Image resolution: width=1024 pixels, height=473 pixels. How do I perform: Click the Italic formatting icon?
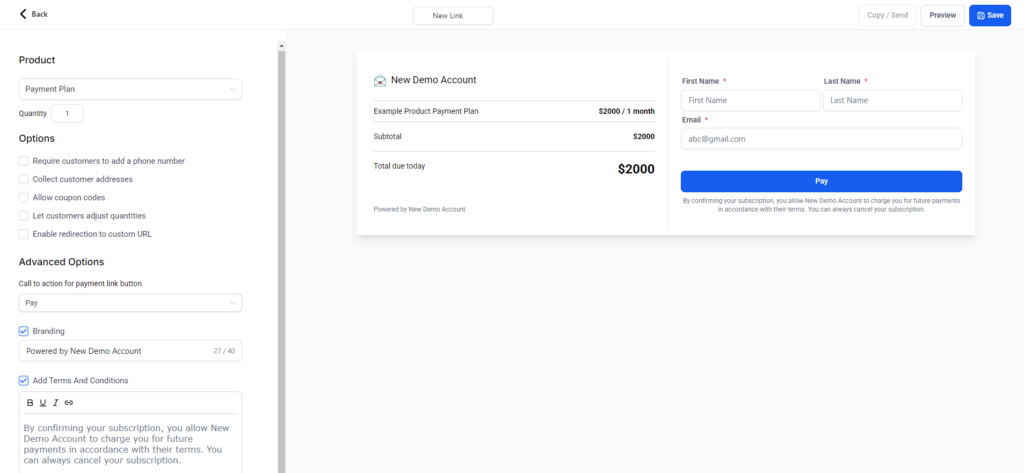(x=56, y=402)
